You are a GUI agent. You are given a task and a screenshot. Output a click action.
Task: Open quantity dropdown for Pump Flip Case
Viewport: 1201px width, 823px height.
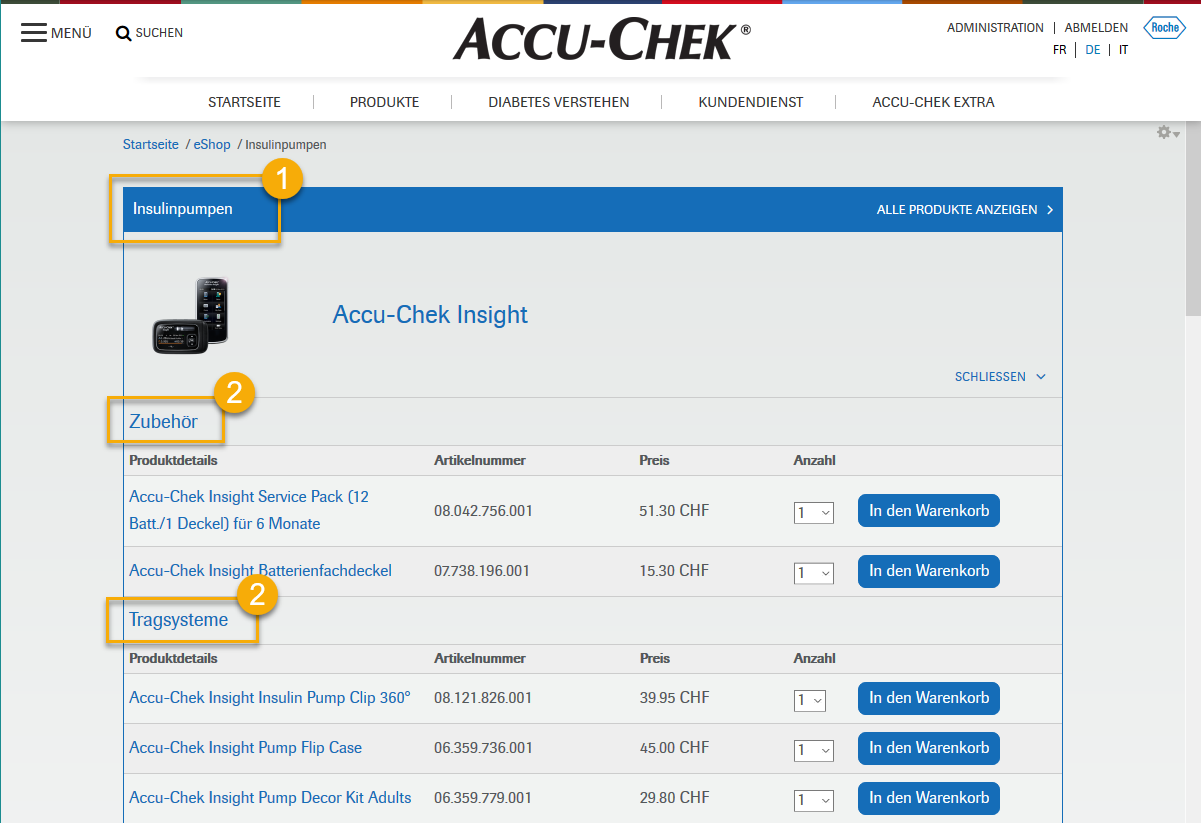pyautogui.click(x=813, y=750)
